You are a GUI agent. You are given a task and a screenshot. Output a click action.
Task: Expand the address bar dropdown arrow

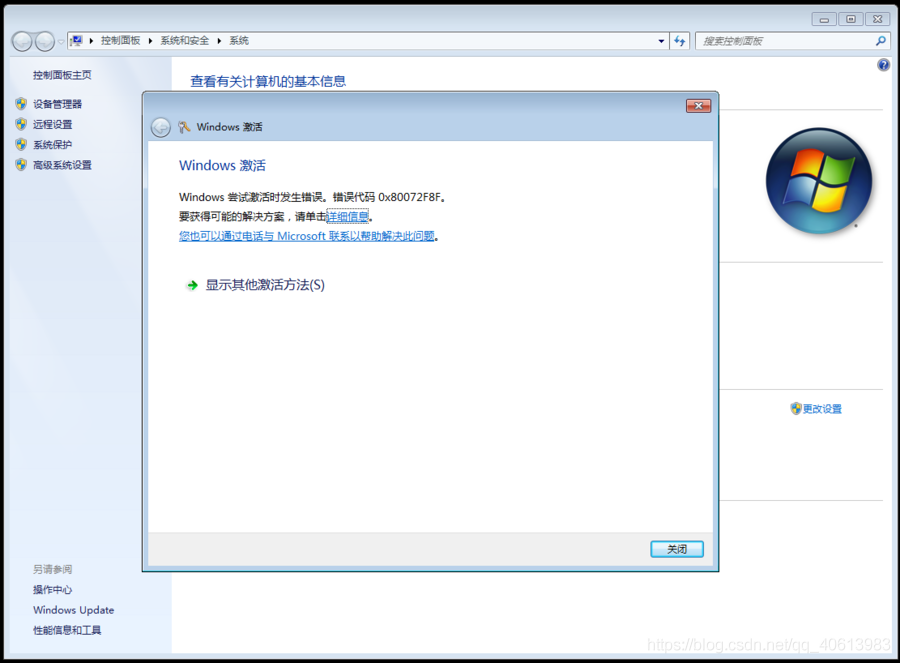[660, 41]
